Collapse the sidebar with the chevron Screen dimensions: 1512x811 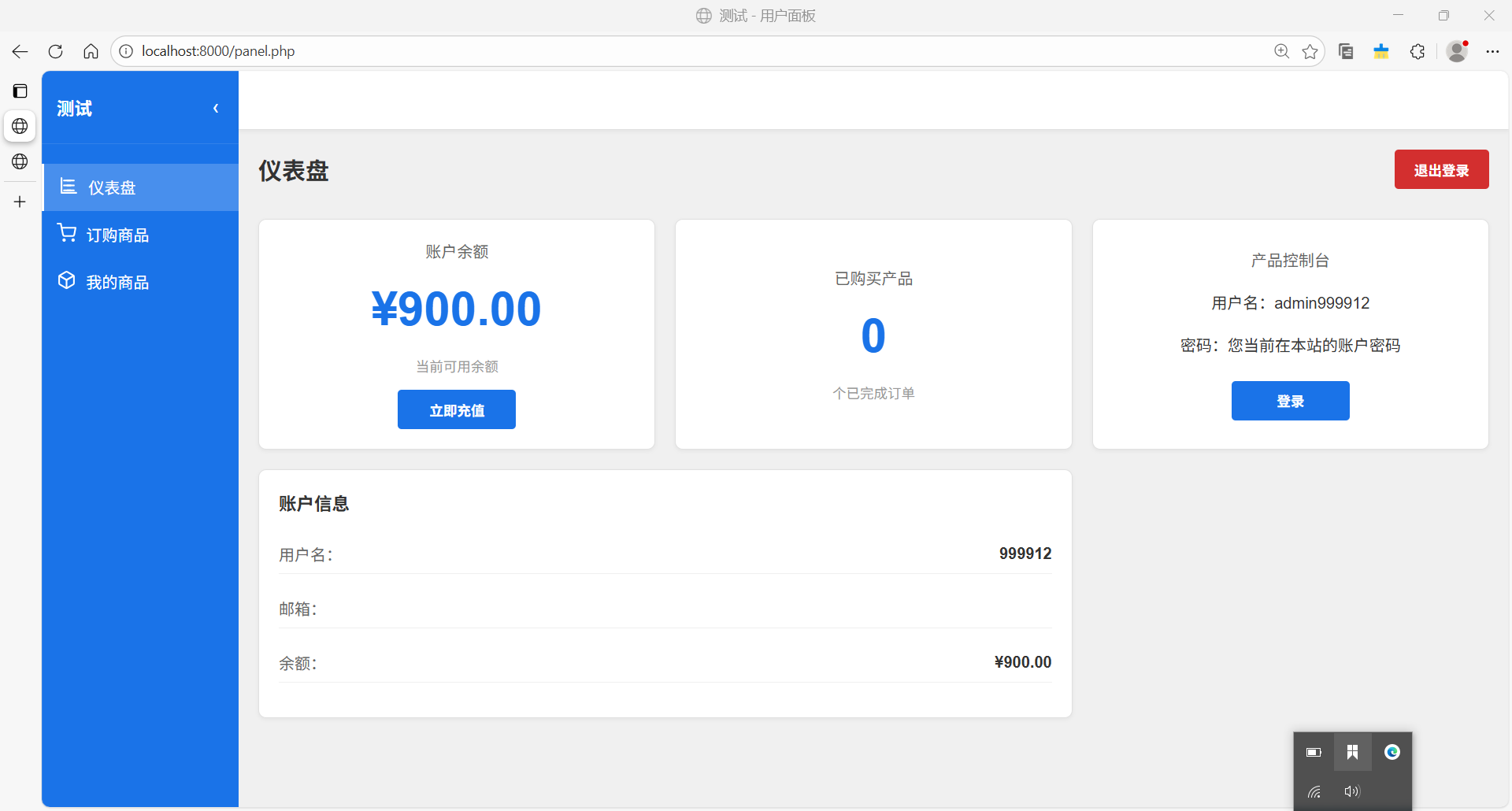click(x=216, y=109)
